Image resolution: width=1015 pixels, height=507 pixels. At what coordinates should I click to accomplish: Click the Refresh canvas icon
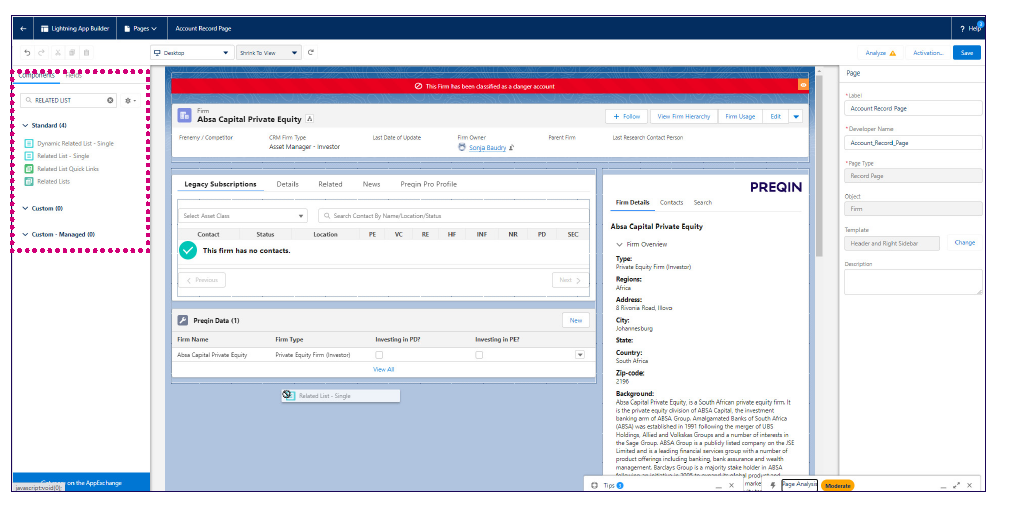(x=311, y=52)
